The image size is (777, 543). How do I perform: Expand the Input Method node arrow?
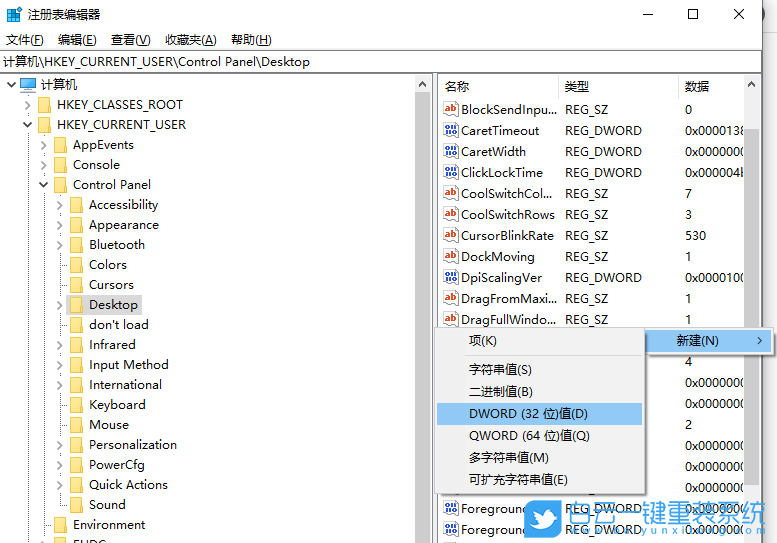59,365
